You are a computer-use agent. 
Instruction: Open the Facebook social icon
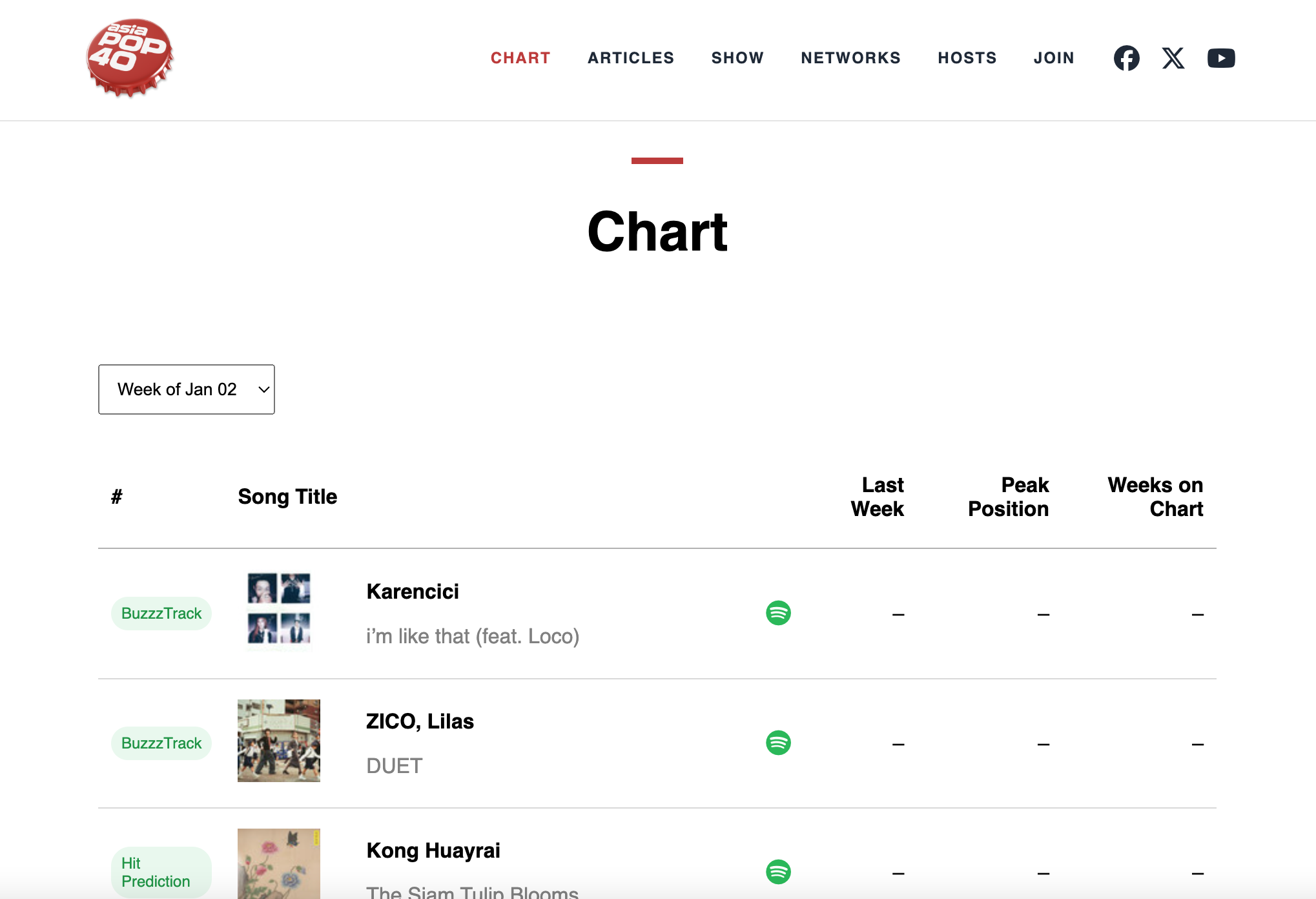point(1126,58)
